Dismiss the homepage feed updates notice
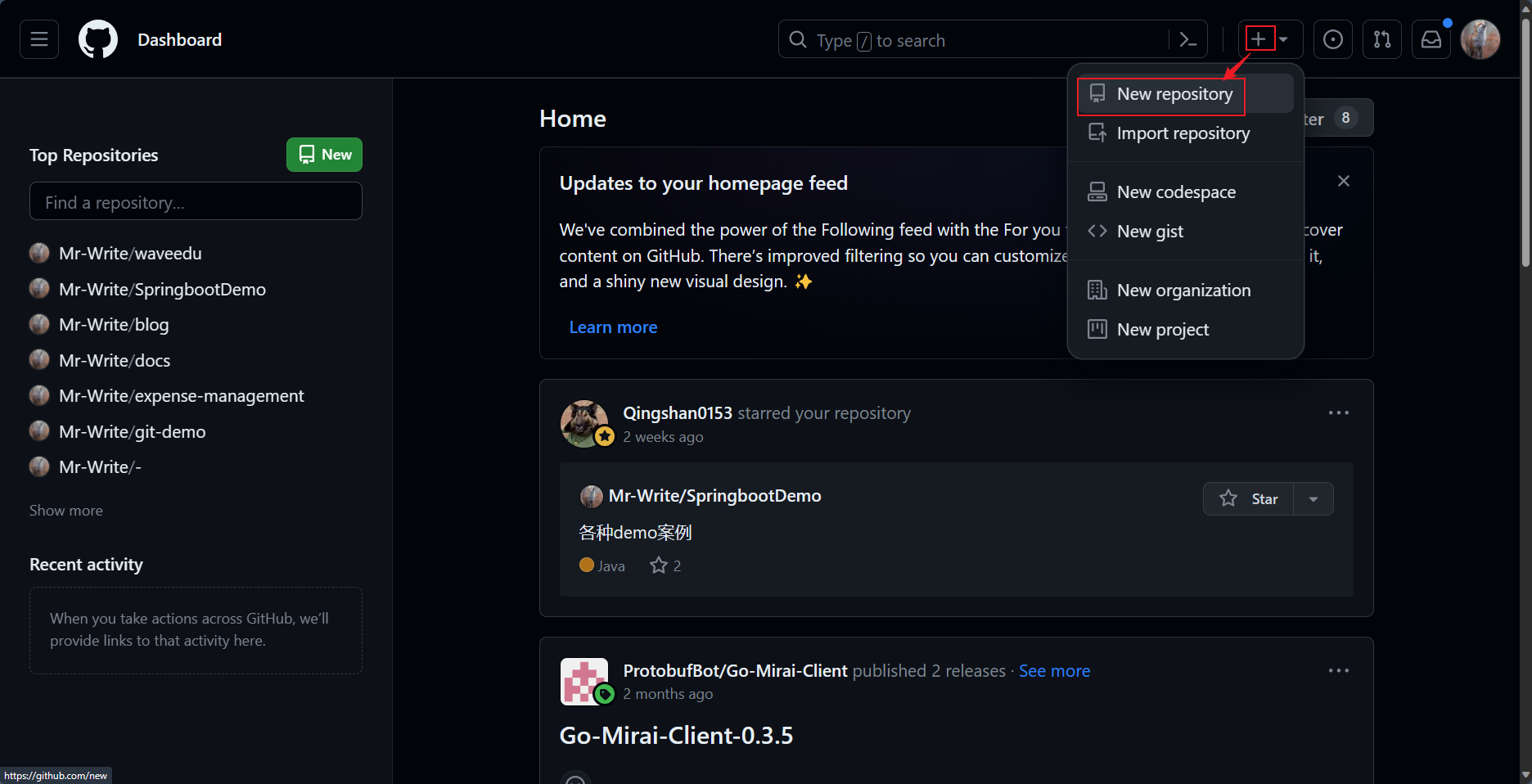1532x784 pixels. click(1344, 181)
